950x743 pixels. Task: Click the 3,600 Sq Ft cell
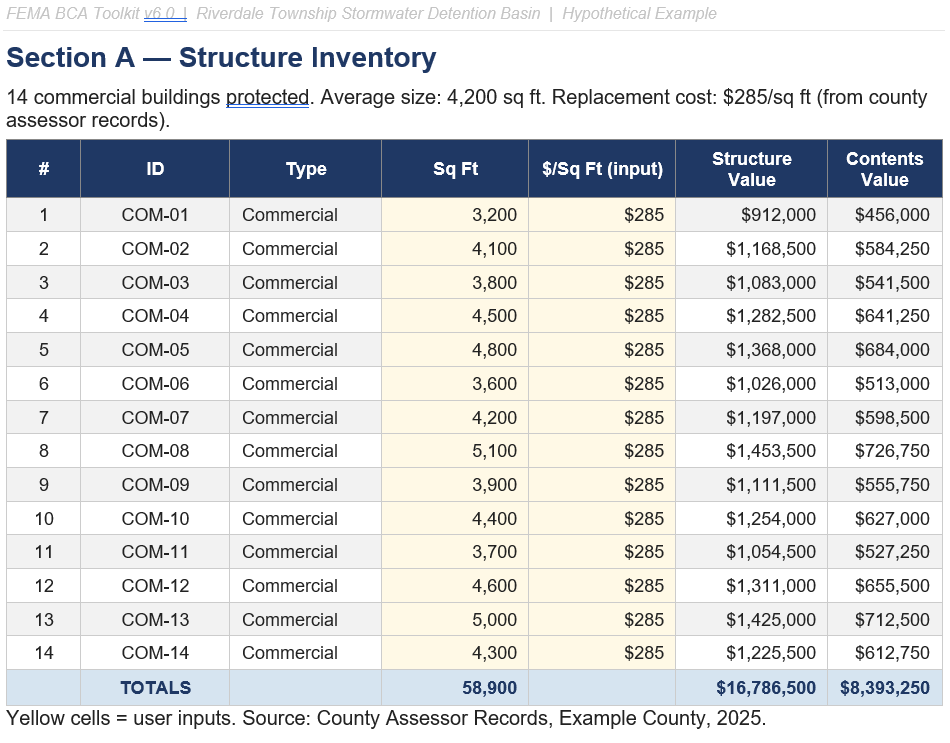pyautogui.click(x=455, y=384)
